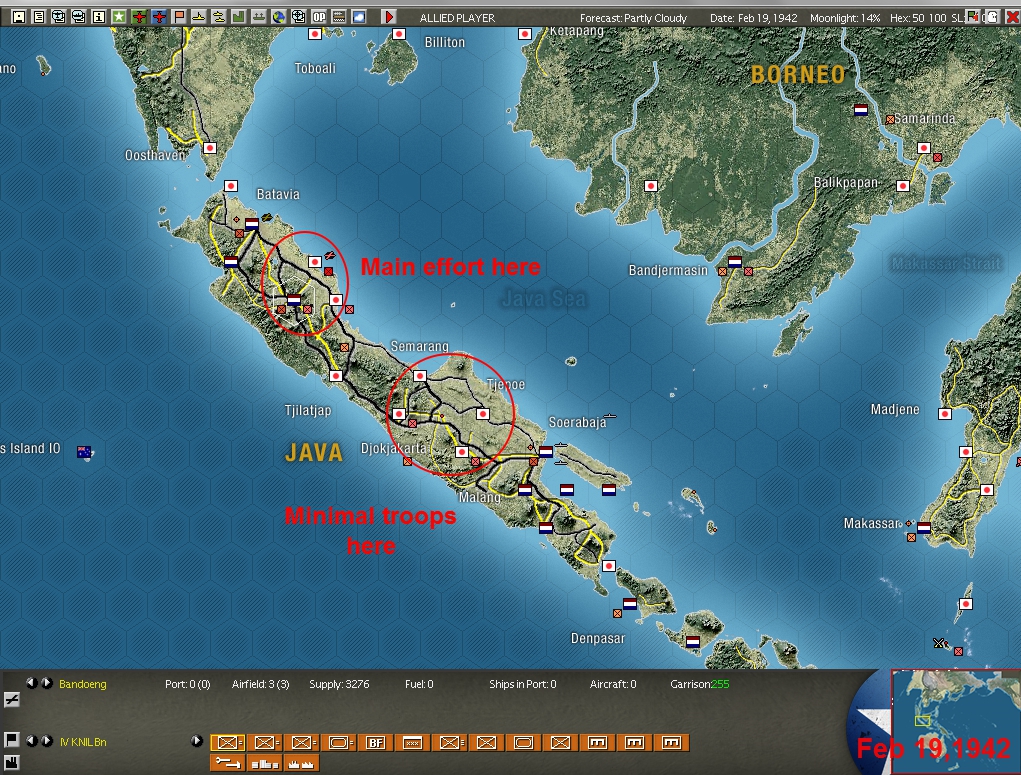
Task: Click the 'Forecast: Partly Cloudy' status text
Action: pos(633,18)
